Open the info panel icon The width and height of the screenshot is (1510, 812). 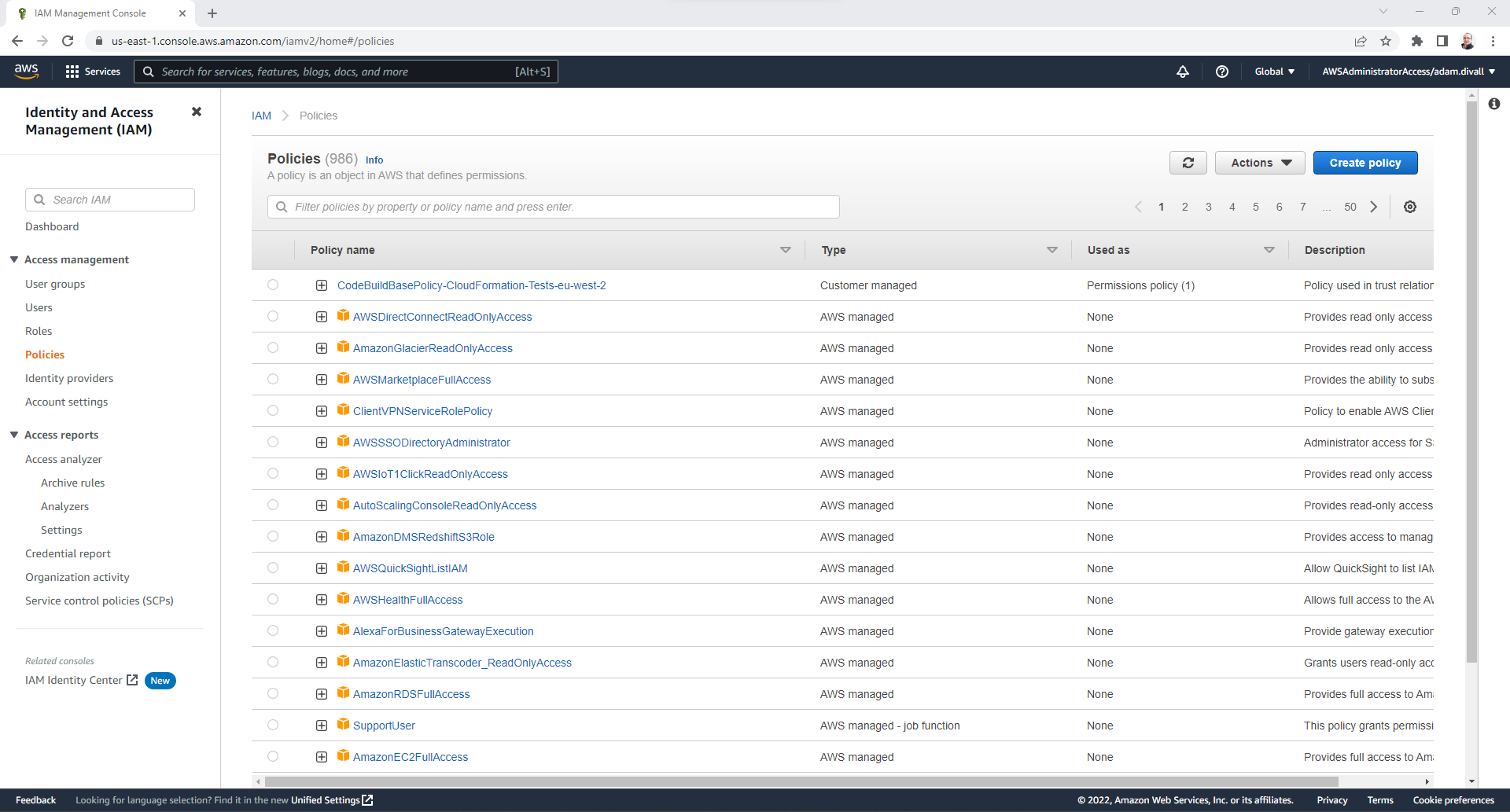(1493, 104)
